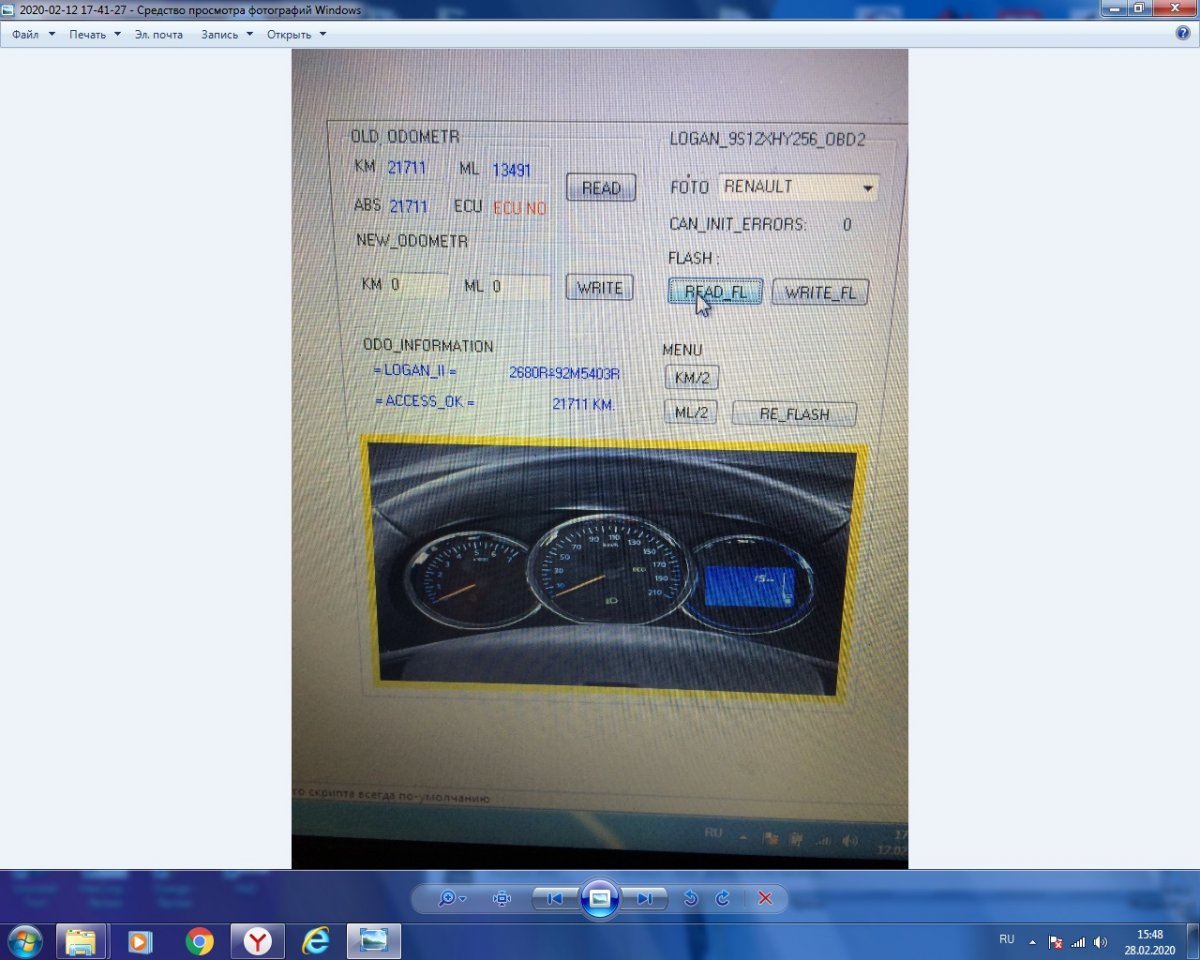The image size is (1200, 960).
Task: Choose Эл. почта in the toolbar
Action: [x=159, y=34]
